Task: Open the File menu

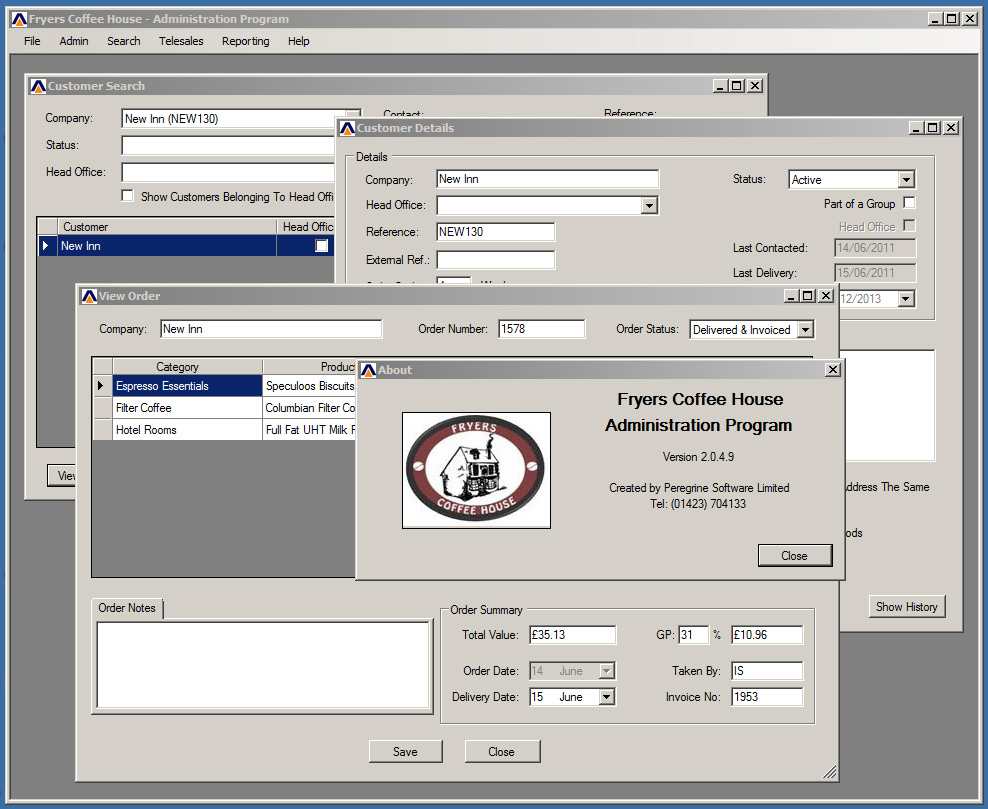Action: (32, 41)
